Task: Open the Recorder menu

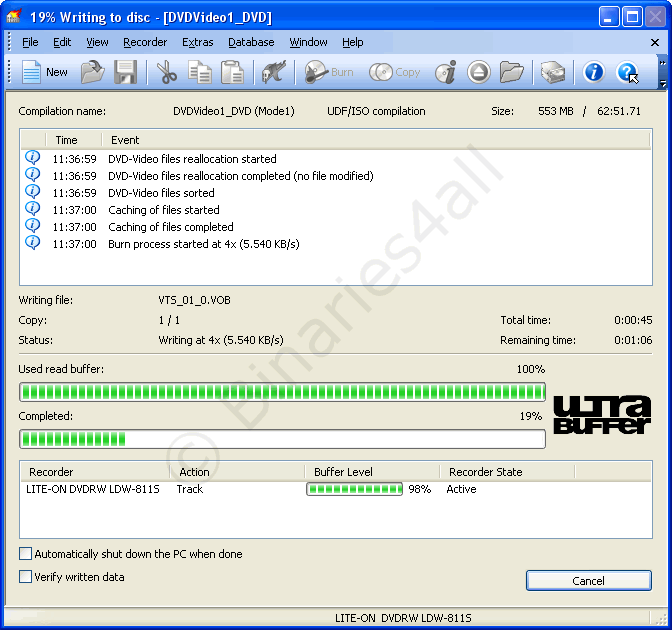Action: tap(145, 42)
